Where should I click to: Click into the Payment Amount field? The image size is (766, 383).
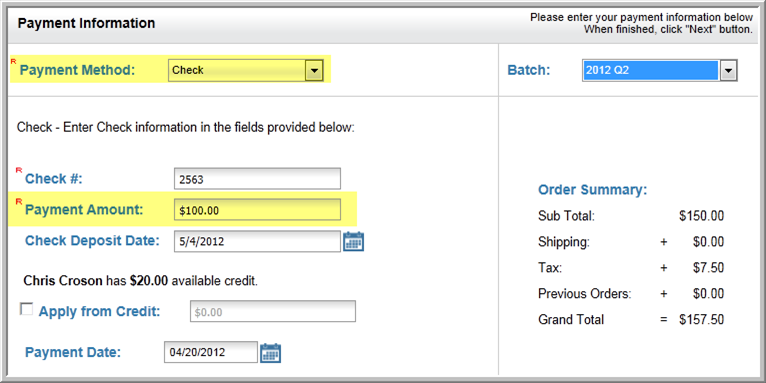coord(257,210)
